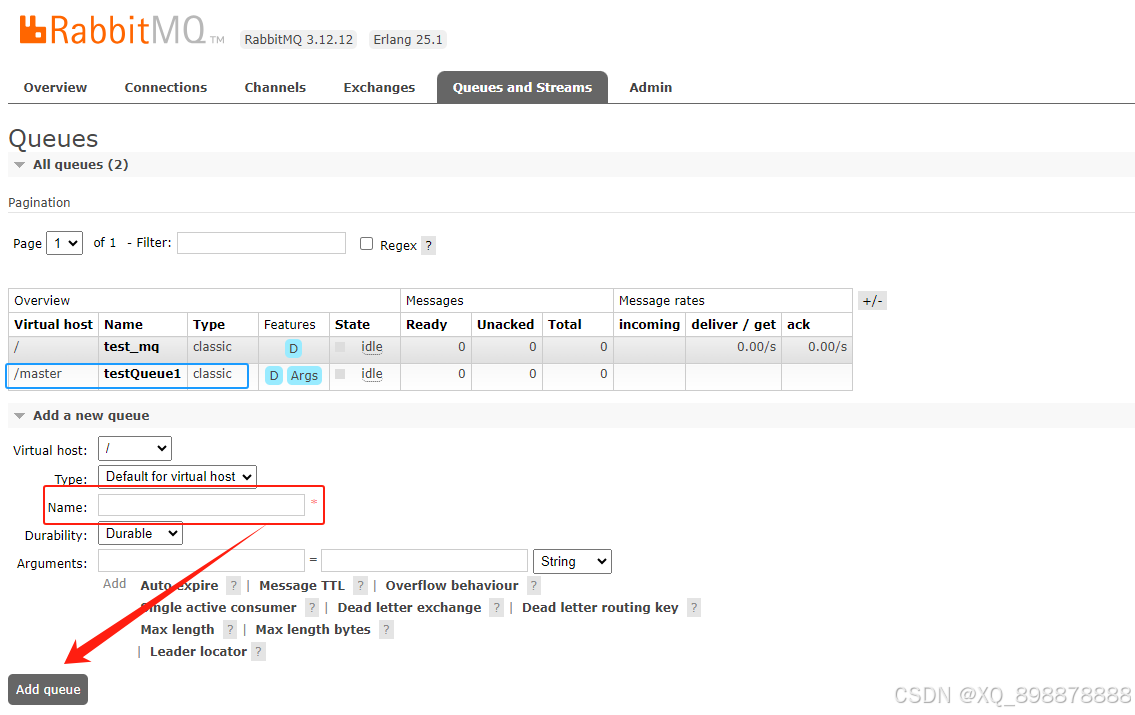The width and height of the screenshot is (1135, 715).
Task: Add the Message TTL argument
Action: [302, 585]
